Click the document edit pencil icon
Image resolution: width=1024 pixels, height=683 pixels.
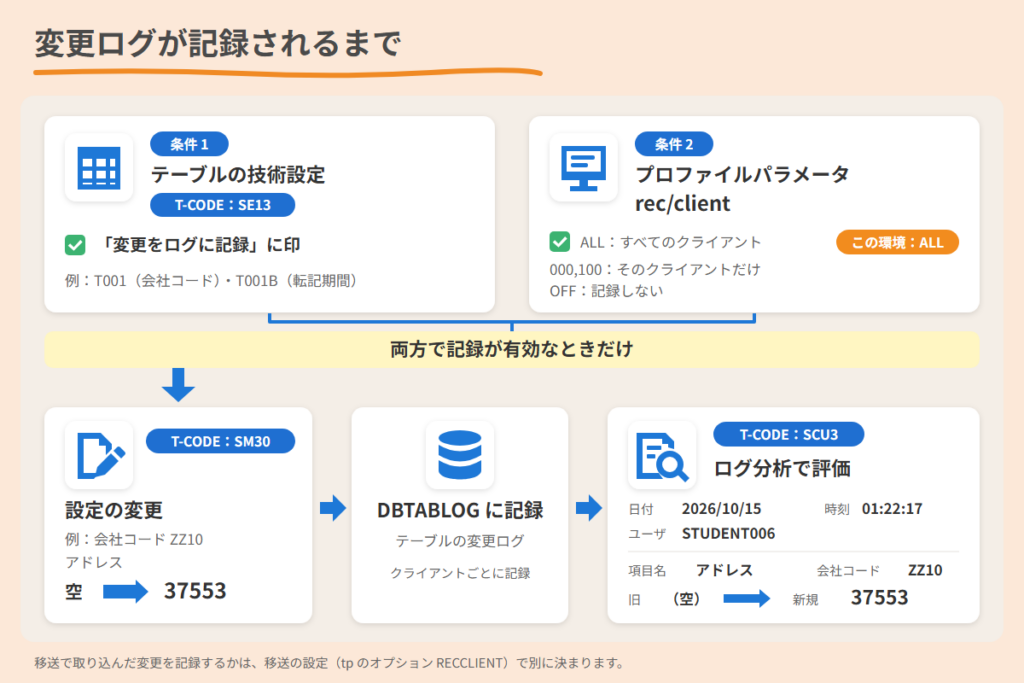coord(101,455)
